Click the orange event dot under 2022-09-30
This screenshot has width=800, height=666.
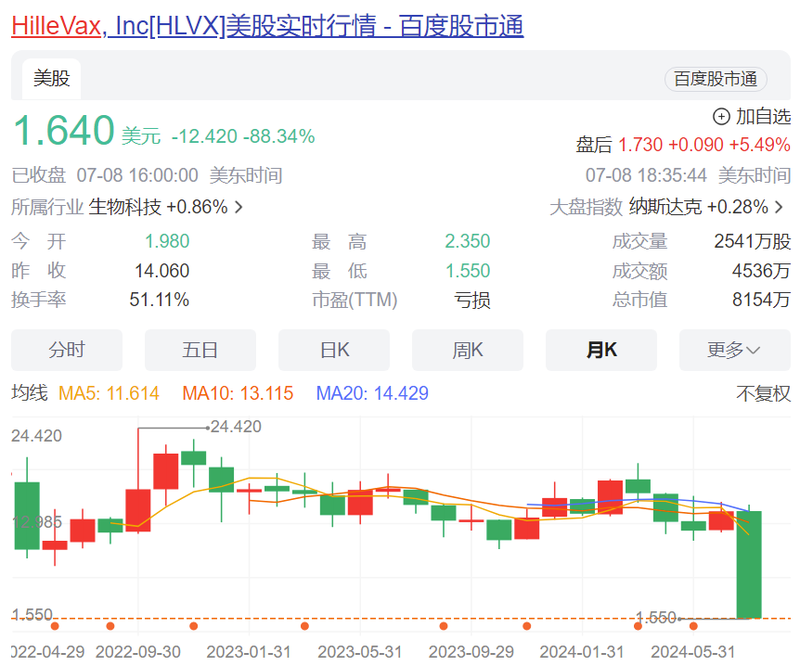(111, 627)
